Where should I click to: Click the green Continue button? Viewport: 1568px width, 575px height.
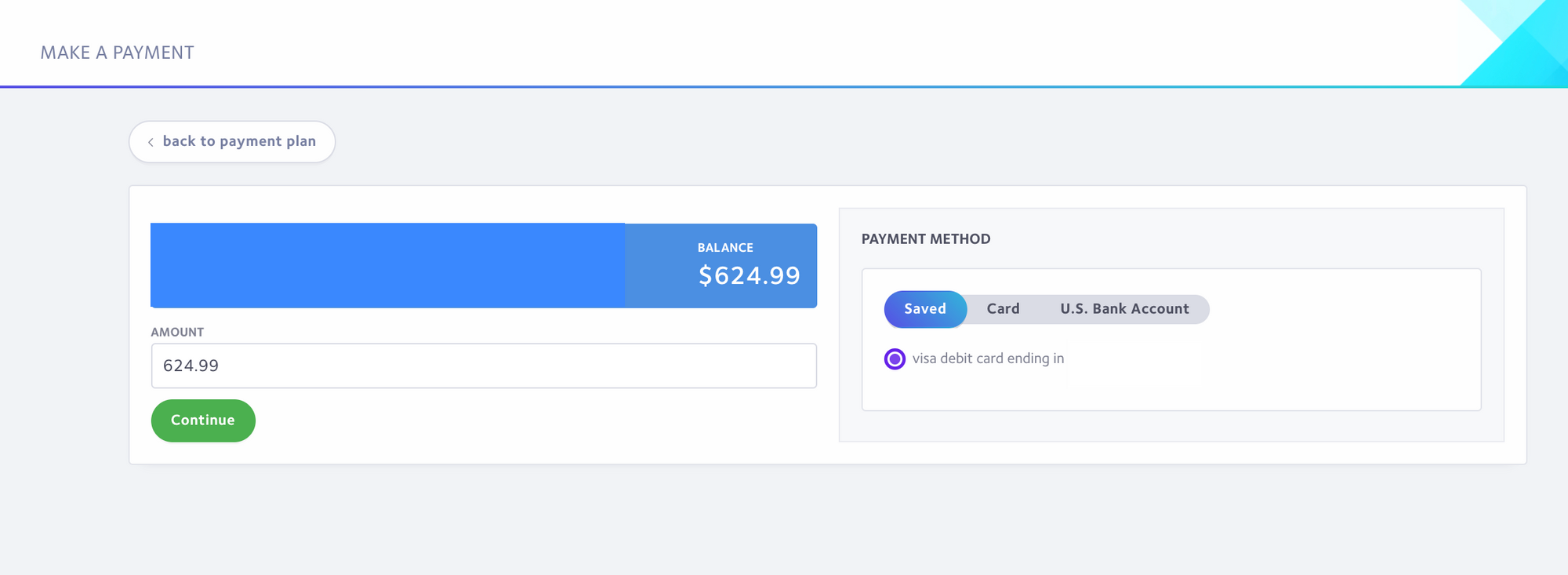[203, 420]
